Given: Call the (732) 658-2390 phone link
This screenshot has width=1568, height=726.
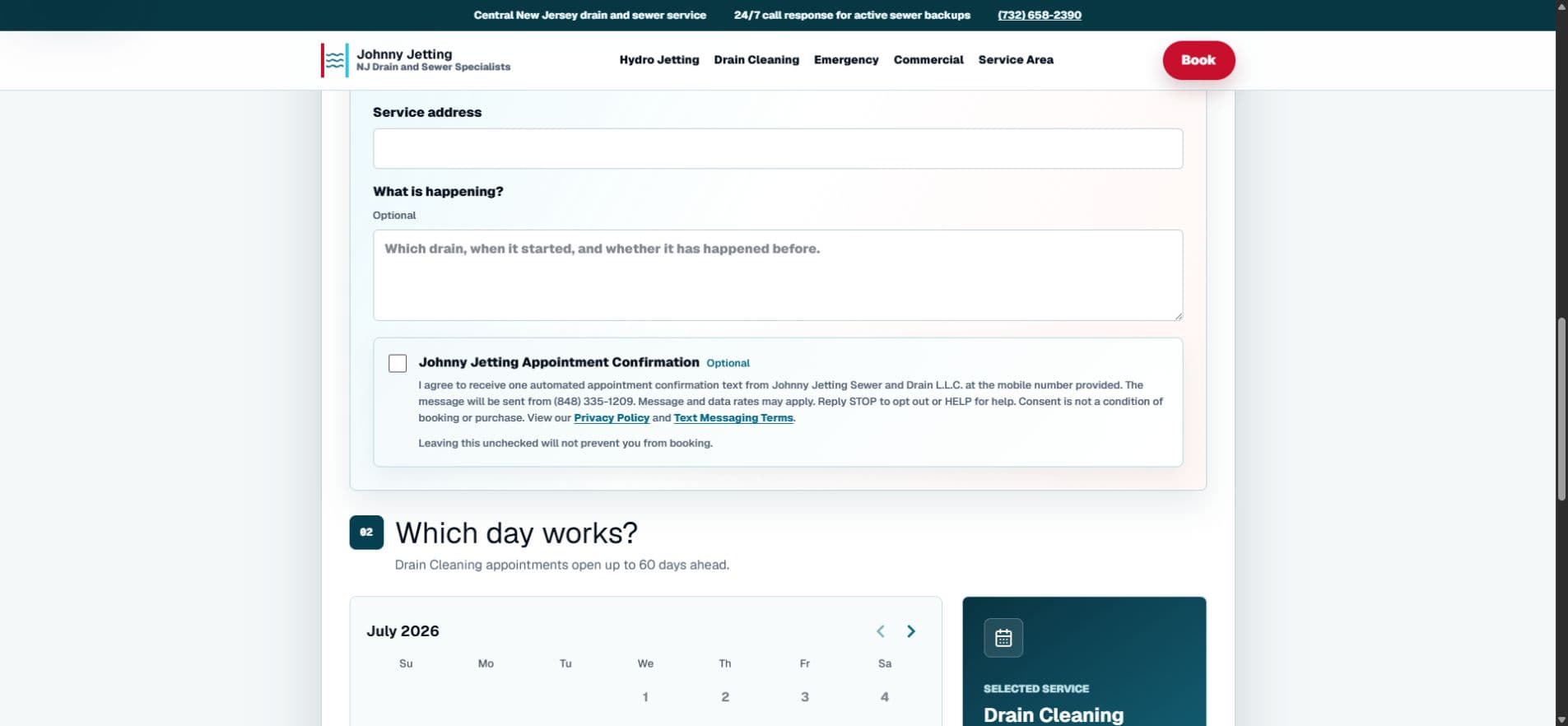Looking at the screenshot, I should (x=1040, y=15).
